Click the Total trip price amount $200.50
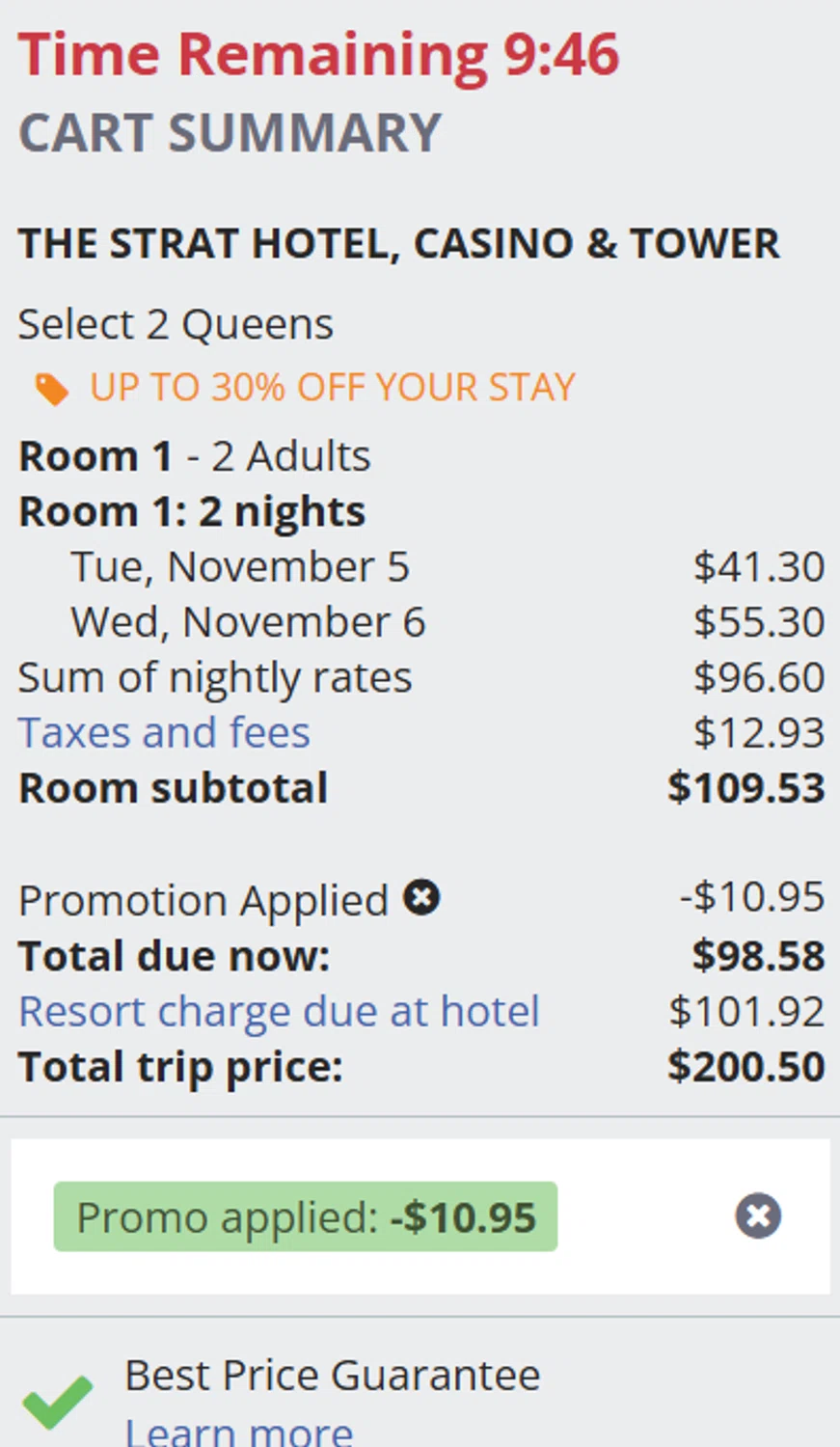 point(745,1067)
